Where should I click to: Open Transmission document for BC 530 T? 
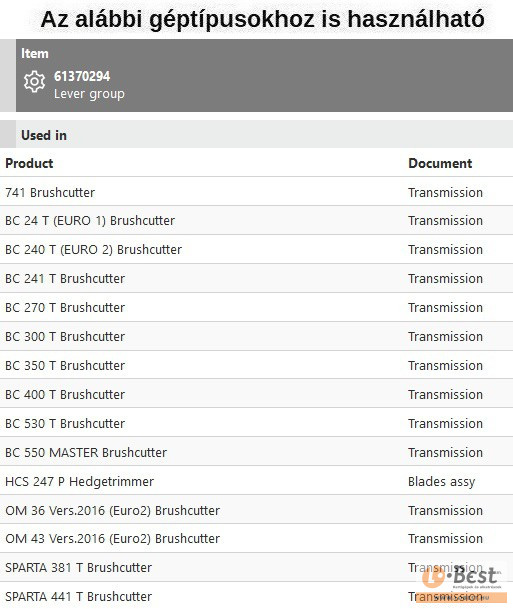coord(445,423)
